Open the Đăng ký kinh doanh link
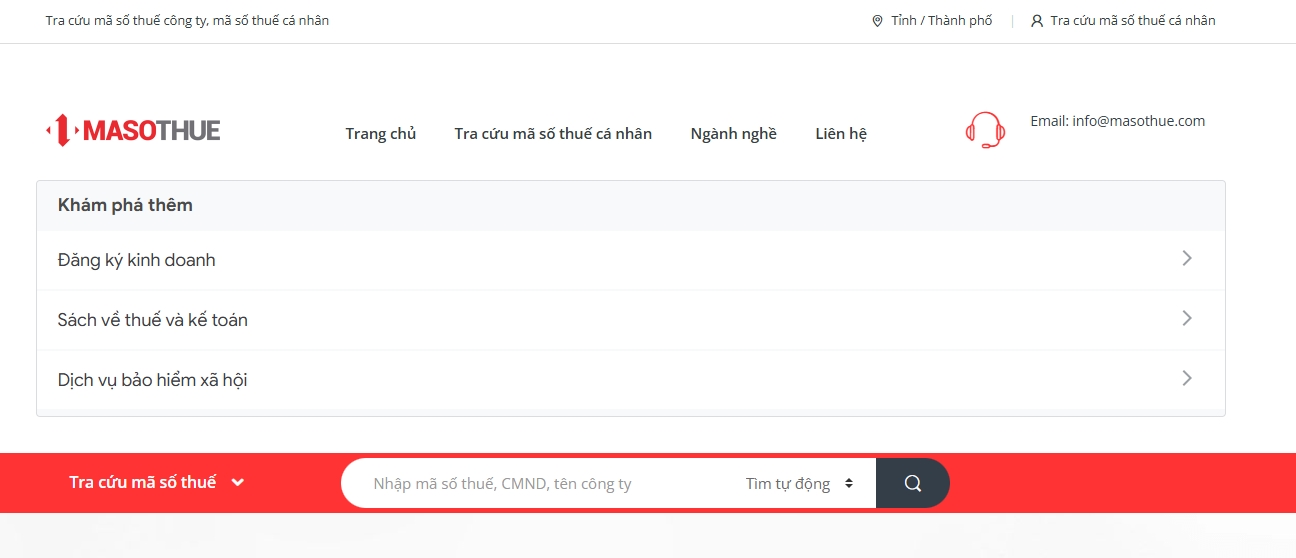This screenshot has width=1296, height=558. pos(137,260)
